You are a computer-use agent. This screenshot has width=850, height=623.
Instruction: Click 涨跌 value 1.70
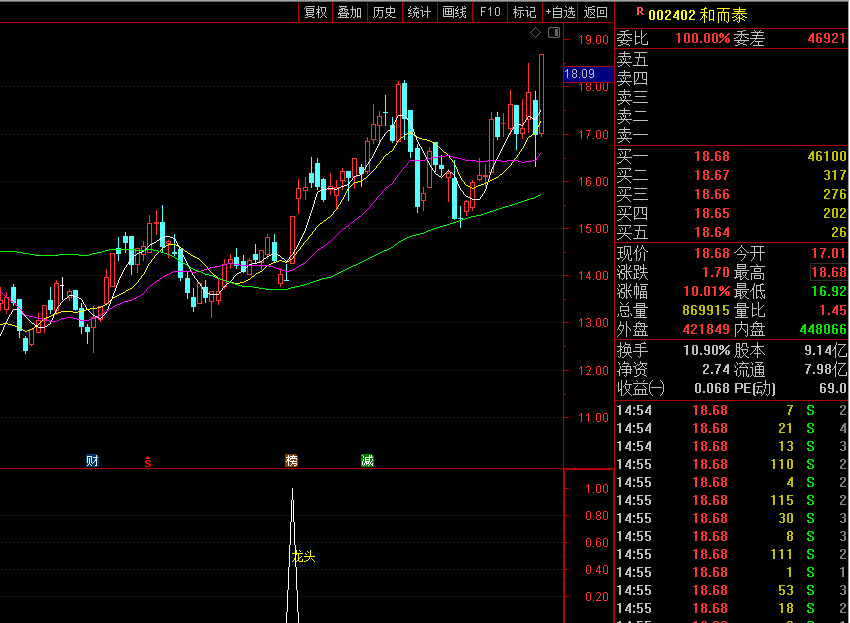716,273
